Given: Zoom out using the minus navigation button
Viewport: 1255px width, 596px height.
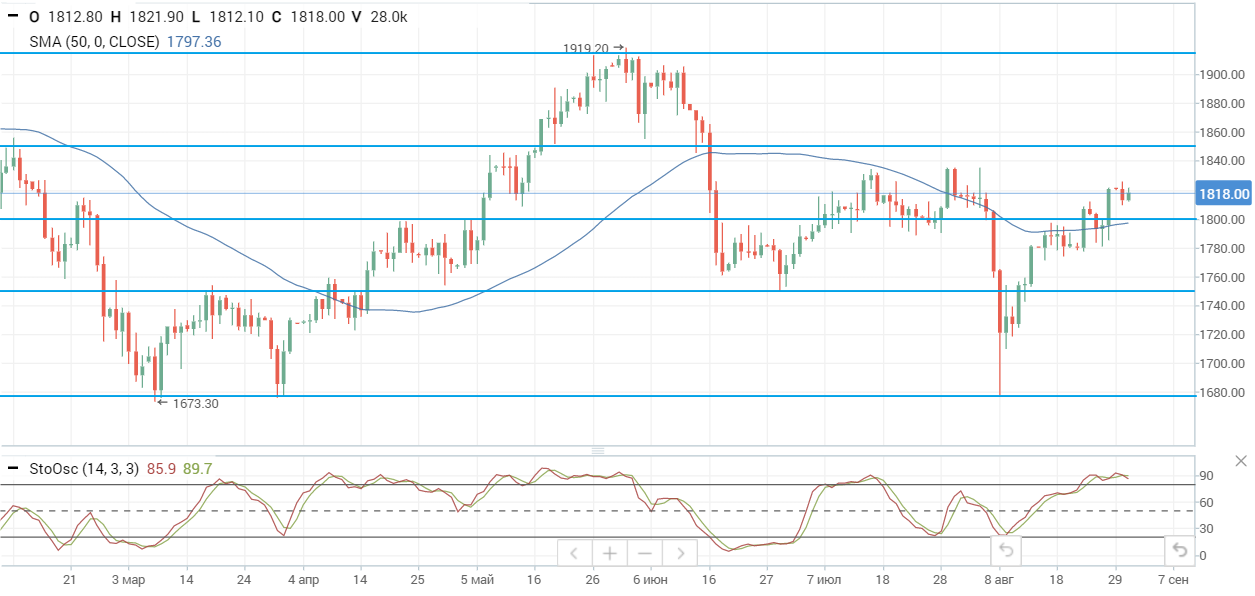Looking at the screenshot, I should click(644, 553).
